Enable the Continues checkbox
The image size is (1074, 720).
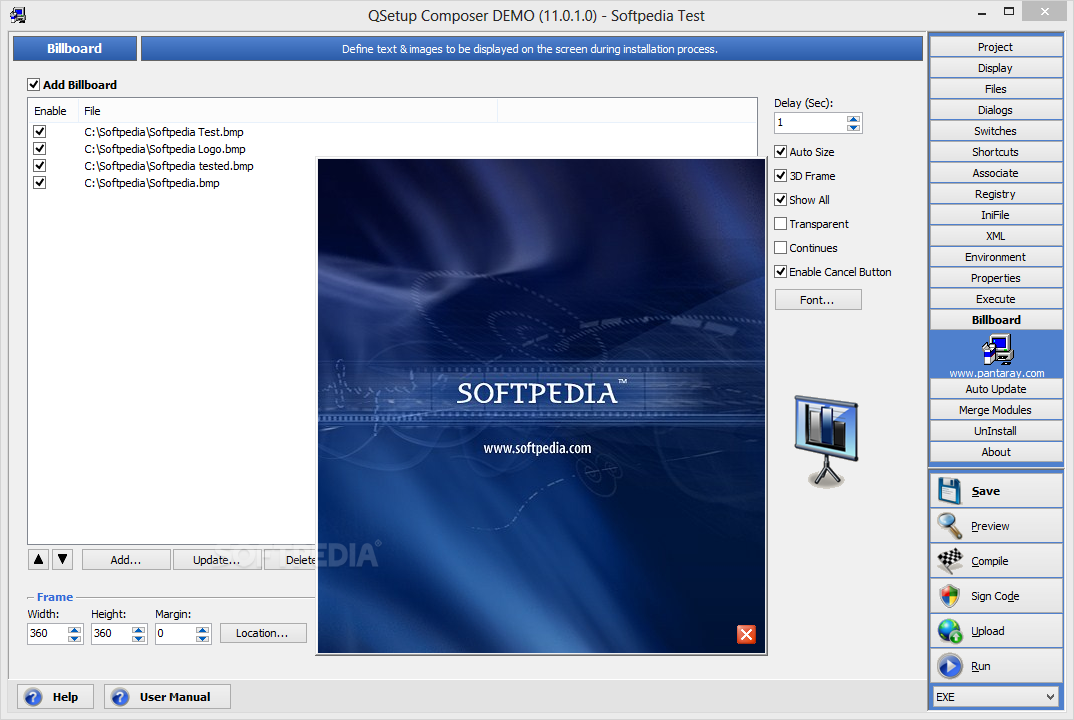[x=780, y=247]
